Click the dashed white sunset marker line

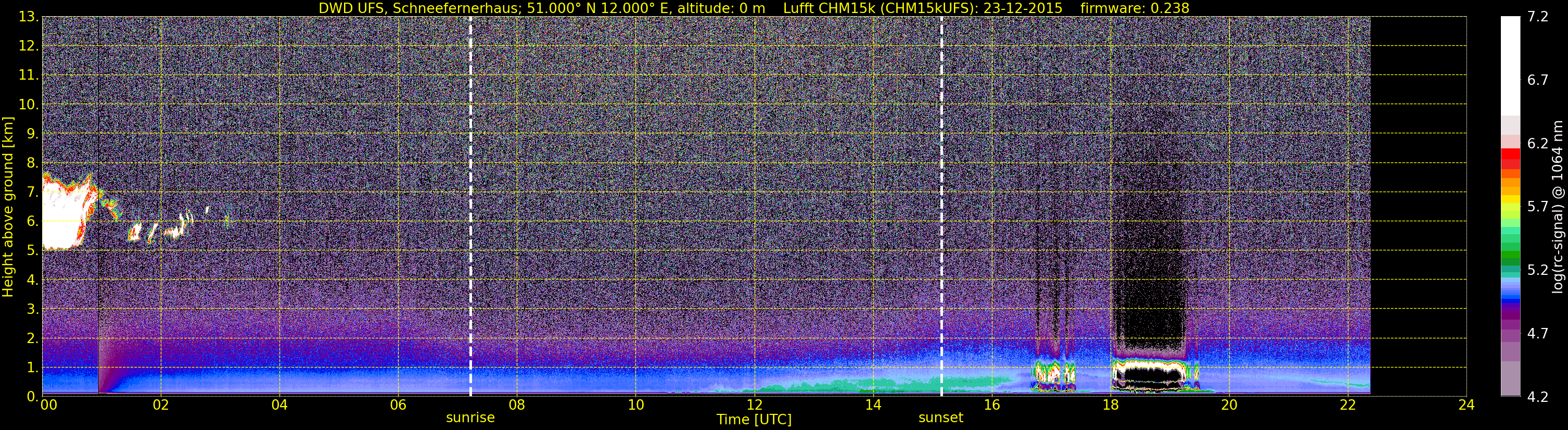(941, 207)
